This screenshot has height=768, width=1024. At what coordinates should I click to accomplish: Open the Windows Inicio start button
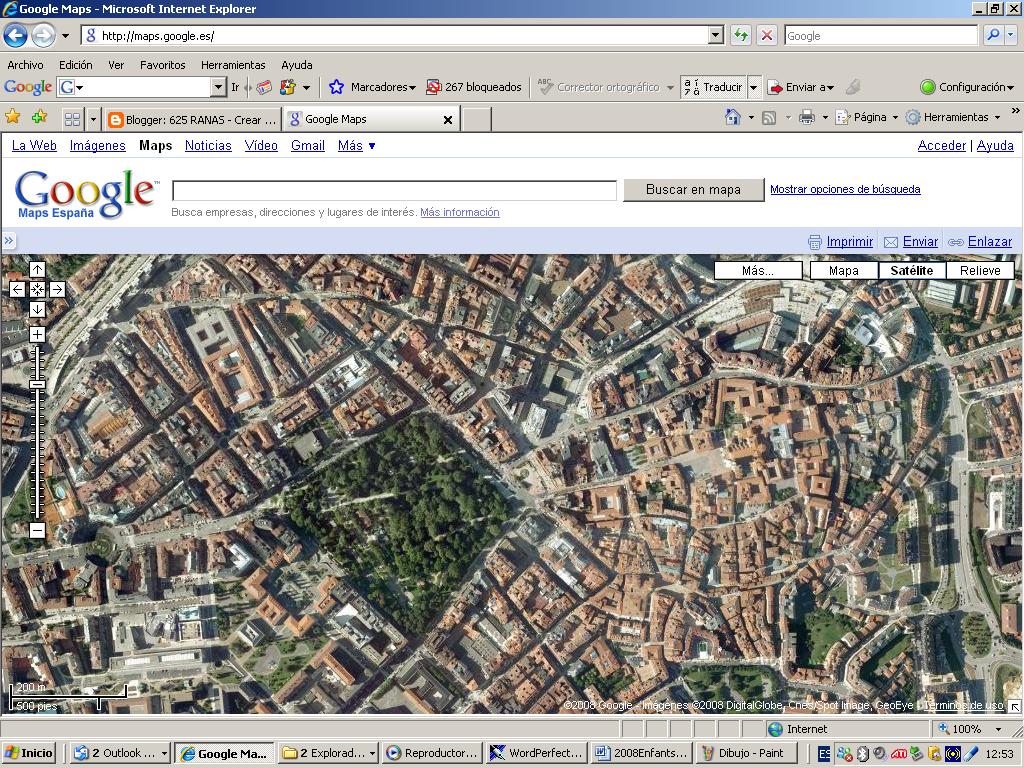coord(28,753)
